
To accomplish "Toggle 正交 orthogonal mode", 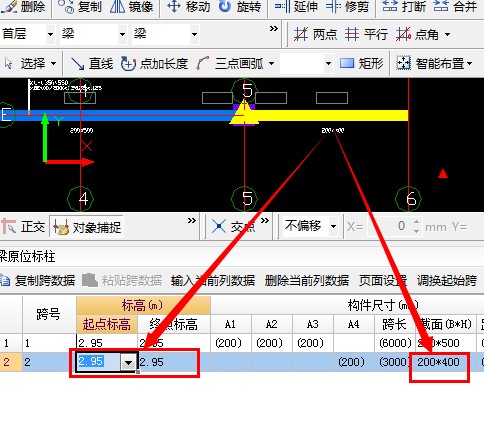I will [x=23, y=227].
